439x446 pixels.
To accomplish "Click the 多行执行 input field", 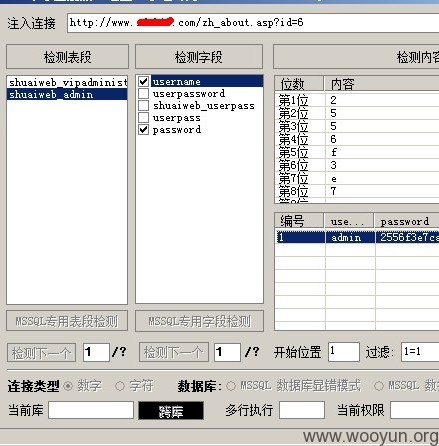I will coord(302,410).
